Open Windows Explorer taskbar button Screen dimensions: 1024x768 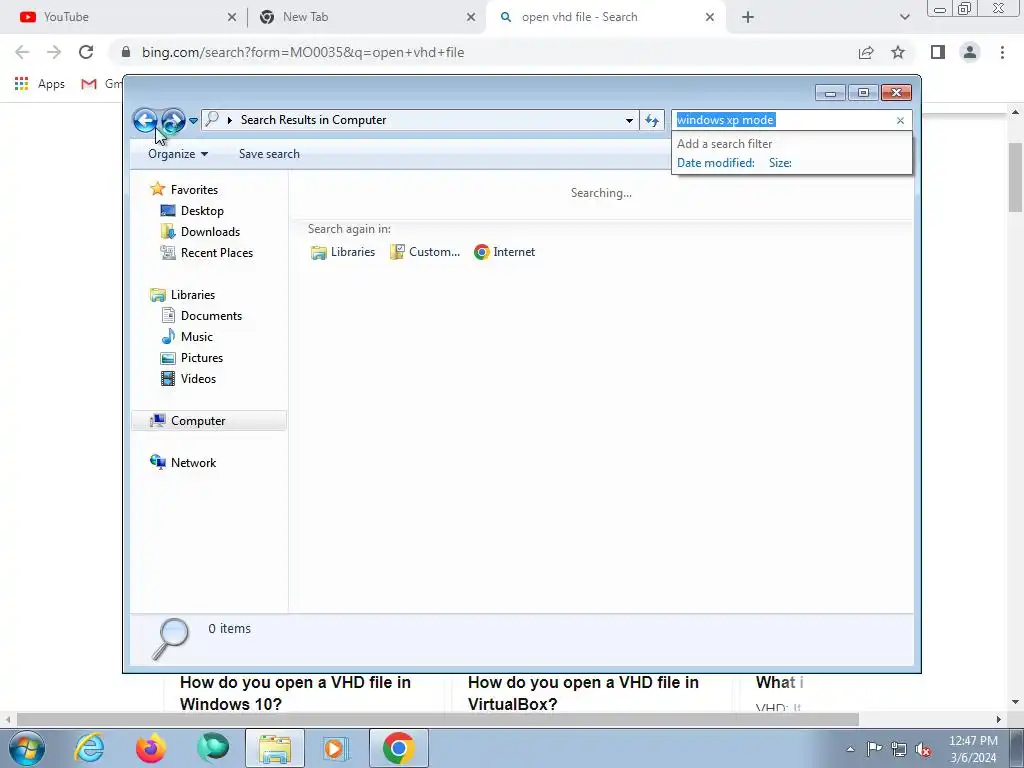275,748
